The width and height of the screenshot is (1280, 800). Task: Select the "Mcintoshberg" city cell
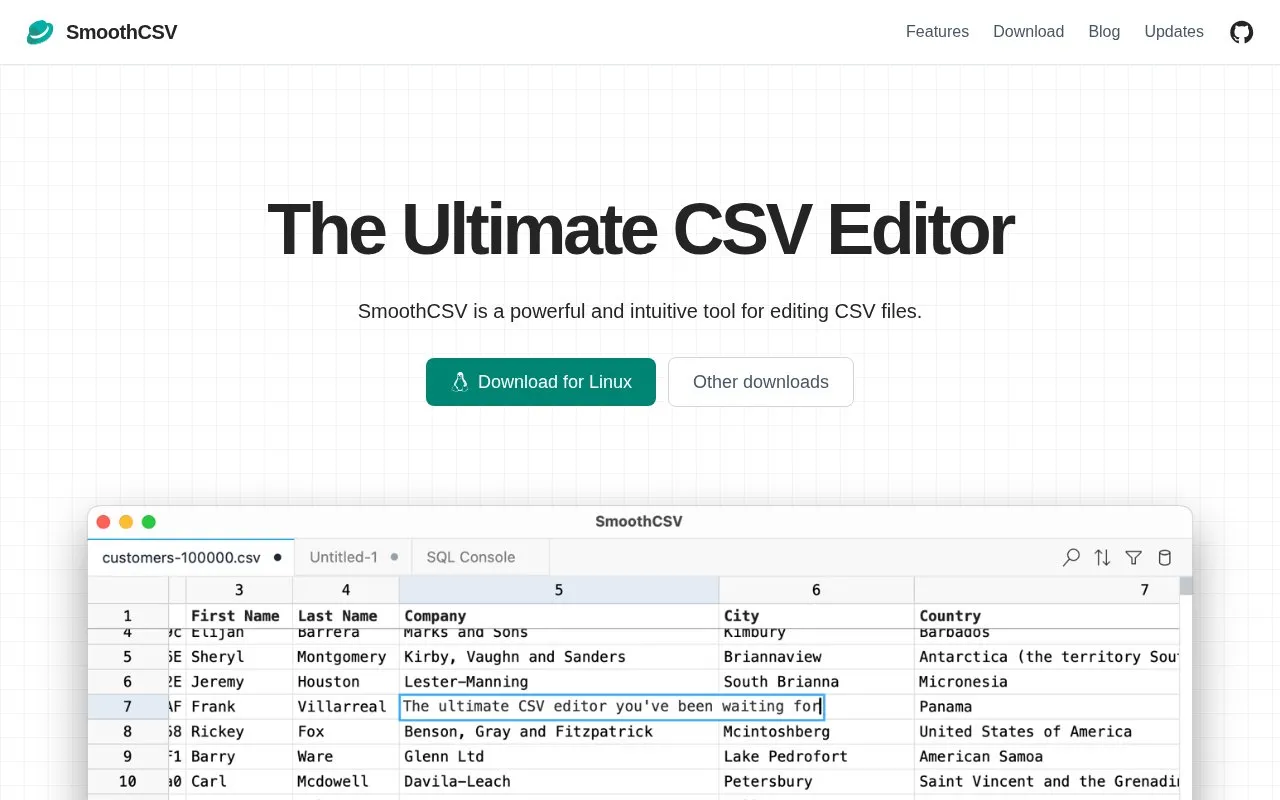[816, 732]
